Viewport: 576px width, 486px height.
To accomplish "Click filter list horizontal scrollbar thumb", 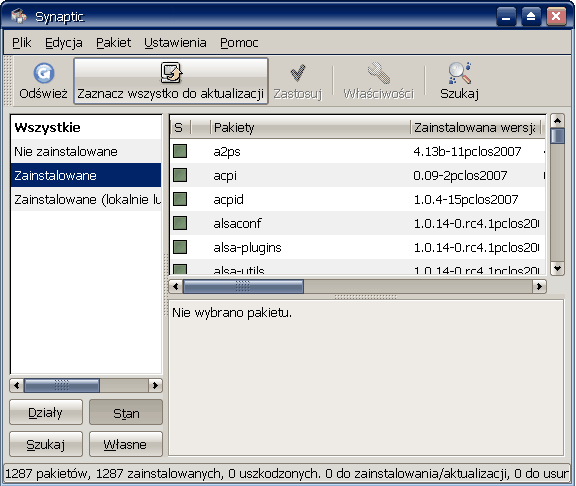I will [x=62, y=385].
